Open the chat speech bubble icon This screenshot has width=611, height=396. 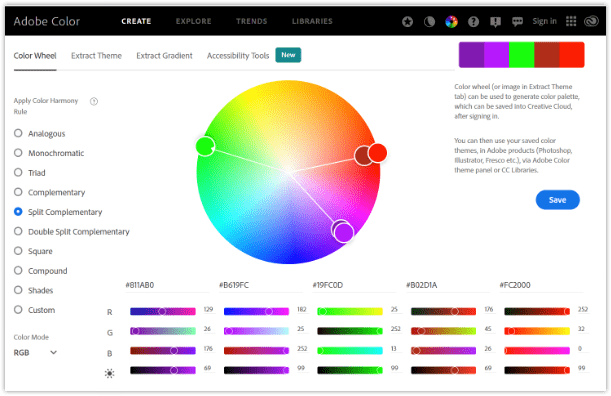(517, 21)
